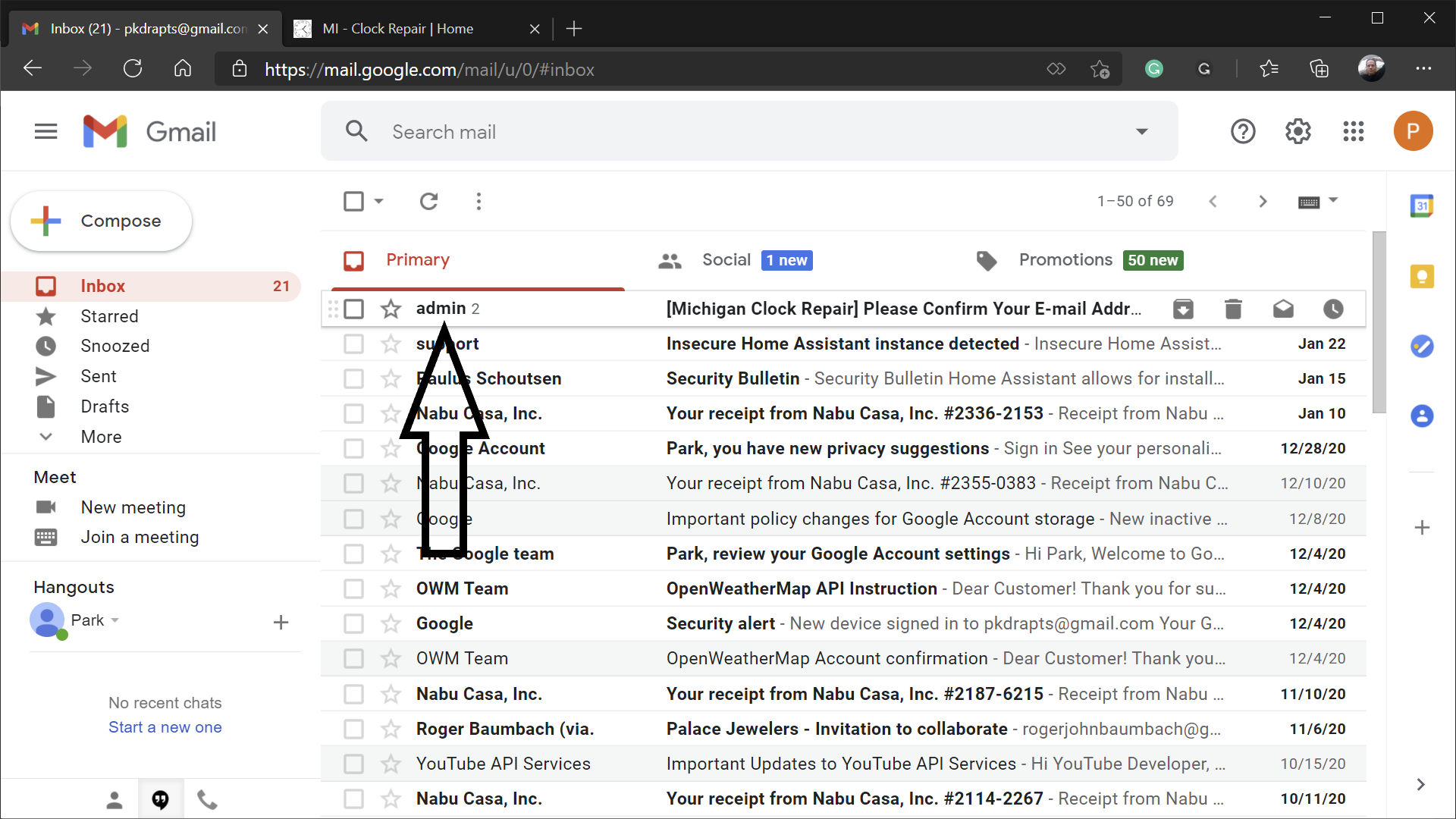1456x819 pixels.
Task: Select the support email checkbox
Action: 353,344
